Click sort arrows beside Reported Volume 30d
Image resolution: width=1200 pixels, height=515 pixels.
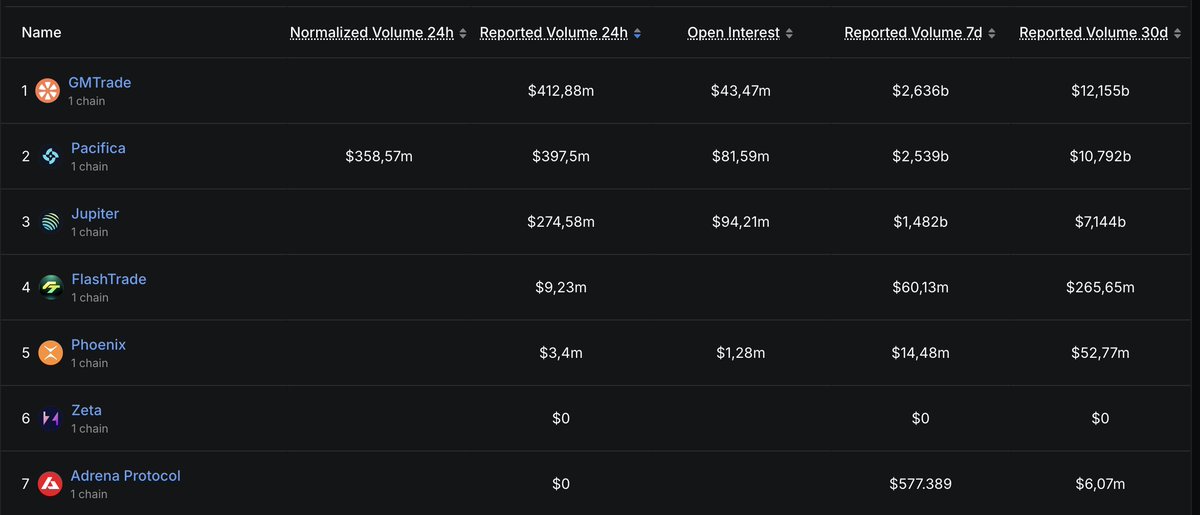point(1178,33)
